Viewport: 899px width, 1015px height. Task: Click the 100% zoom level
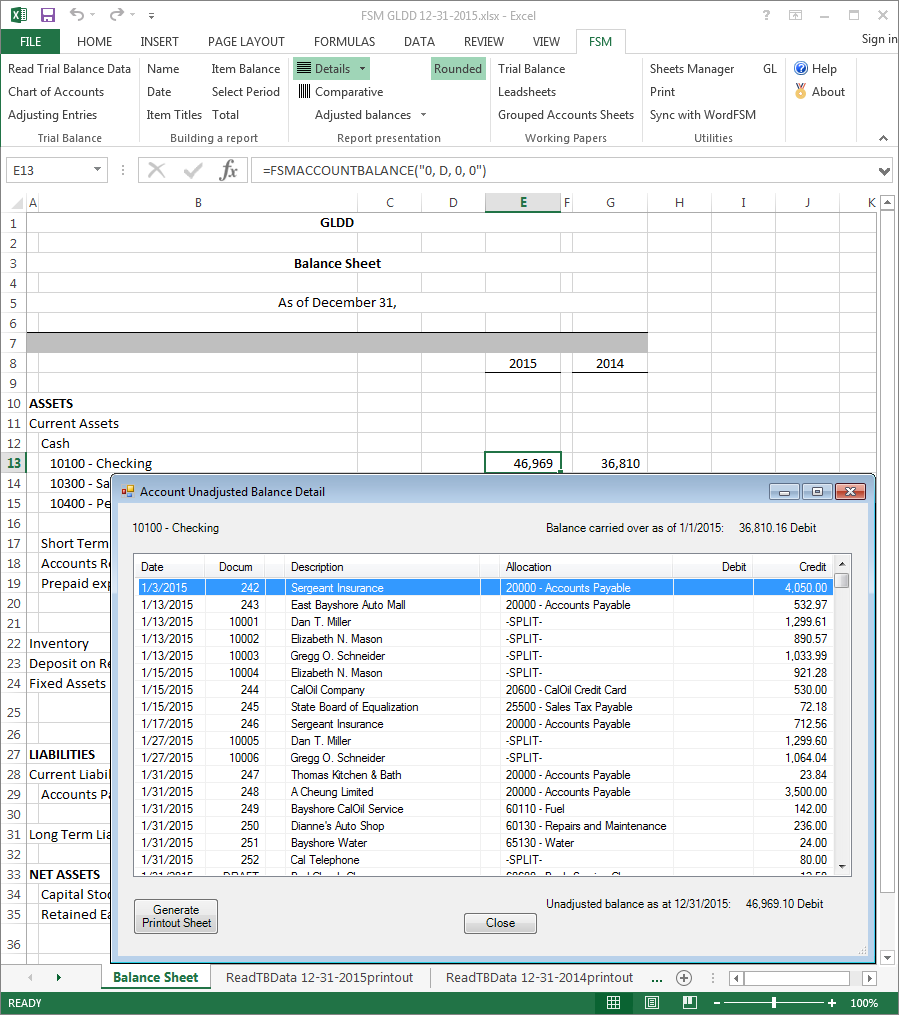pyautogui.click(x=863, y=1003)
